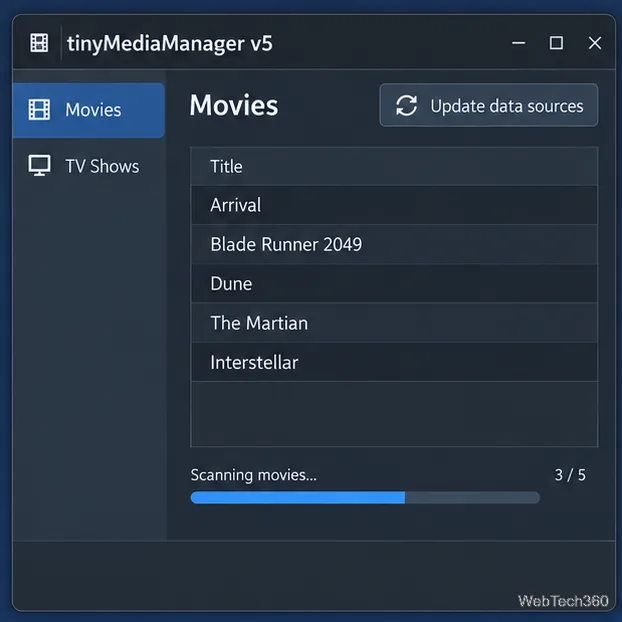Screen dimensions: 622x622
Task: Open the Movies sidebar tab
Action: click(x=88, y=110)
